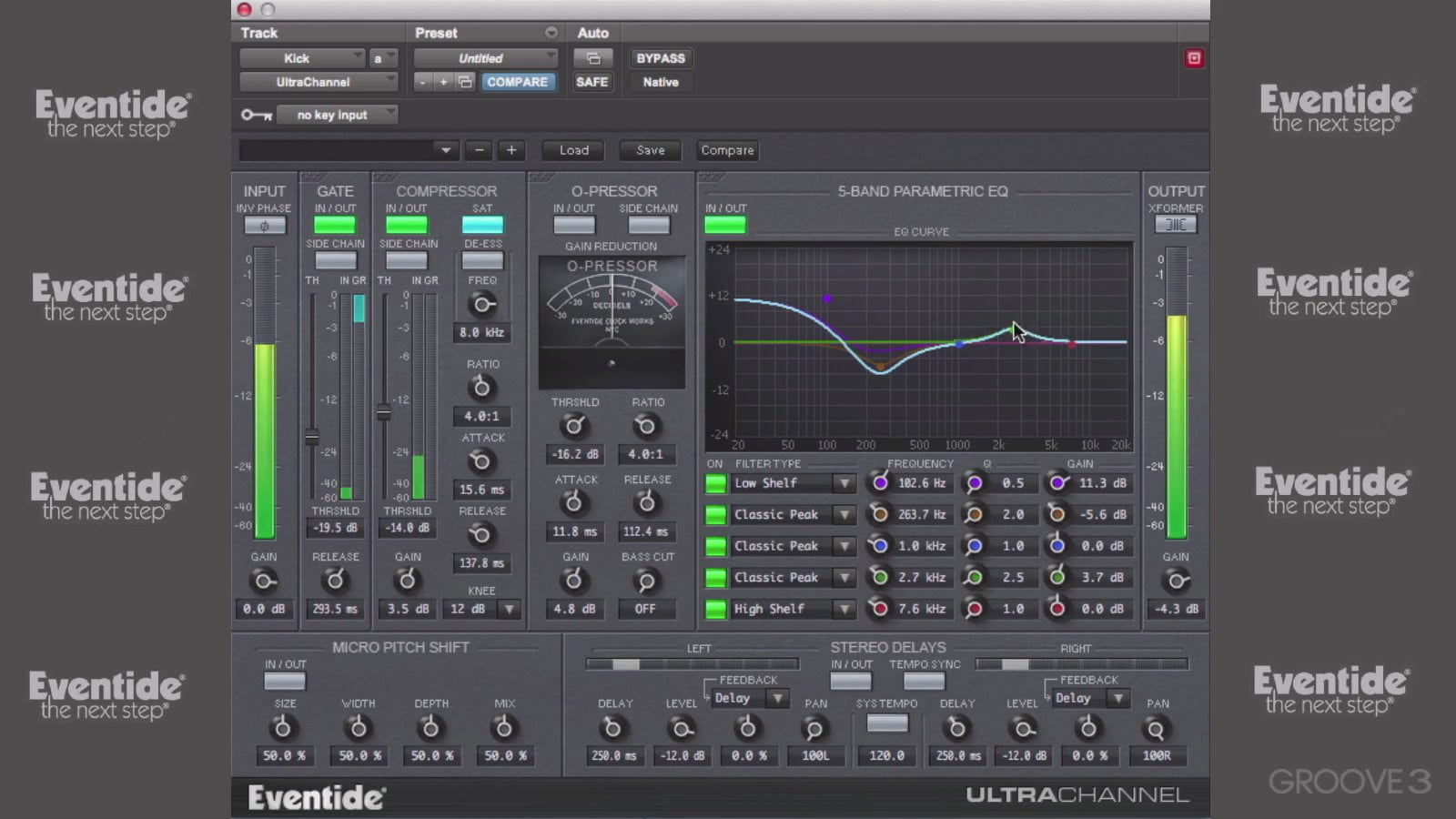Click the BYPASS button
The width and height of the screenshot is (1456, 819).
point(661,58)
